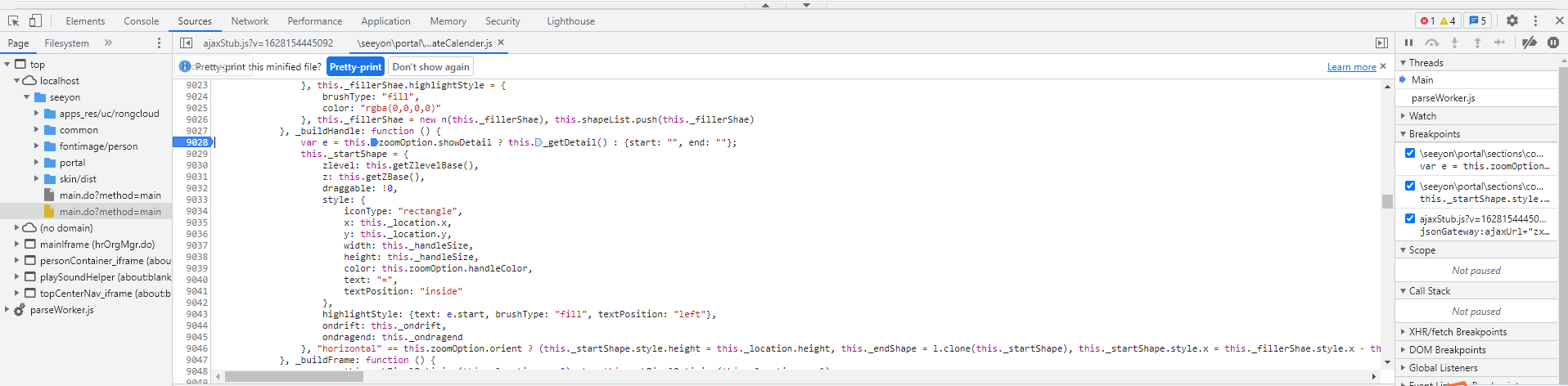Uncheck breakpoint this._startShape.style
Viewport: 1568px width, 386px height.
[1409, 186]
